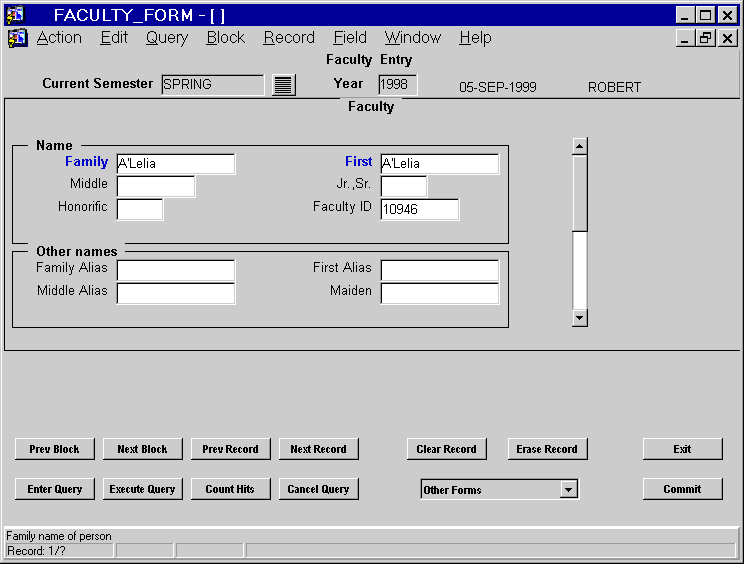Go to Prev Record
The height and width of the screenshot is (564, 744).
(x=231, y=449)
